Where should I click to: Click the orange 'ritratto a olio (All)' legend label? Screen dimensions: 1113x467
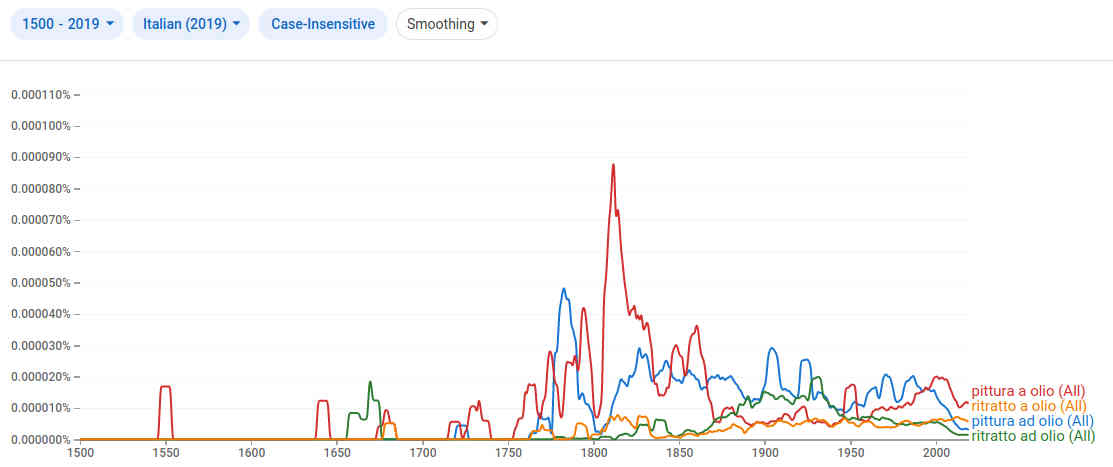1029,406
